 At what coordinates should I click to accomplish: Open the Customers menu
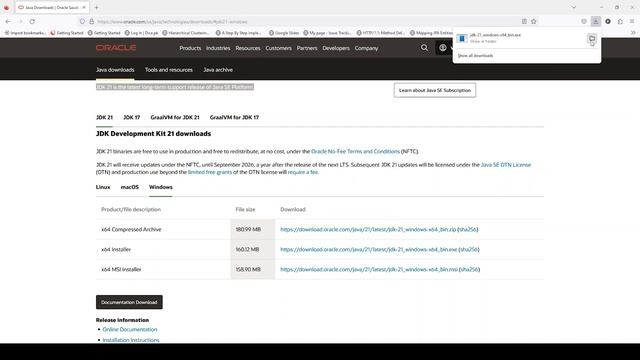point(278,48)
